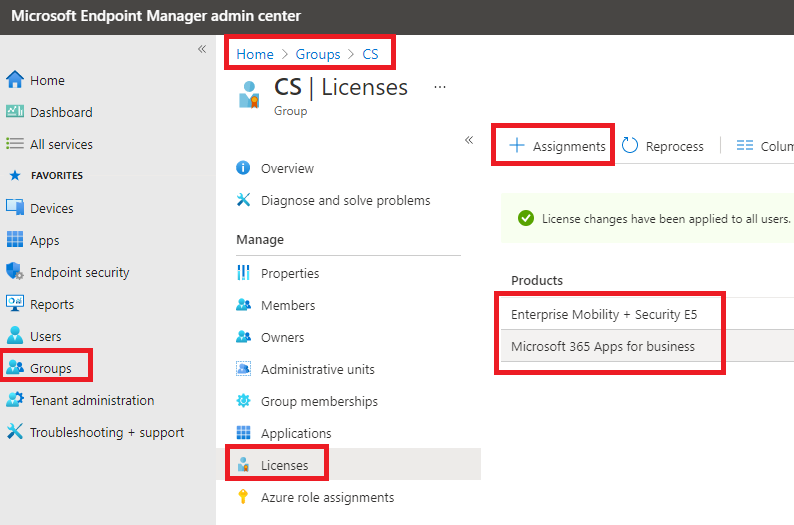Viewport: 794px width, 525px height.
Task: Click the Azure role assignments key icon
Action: point(243,496)
